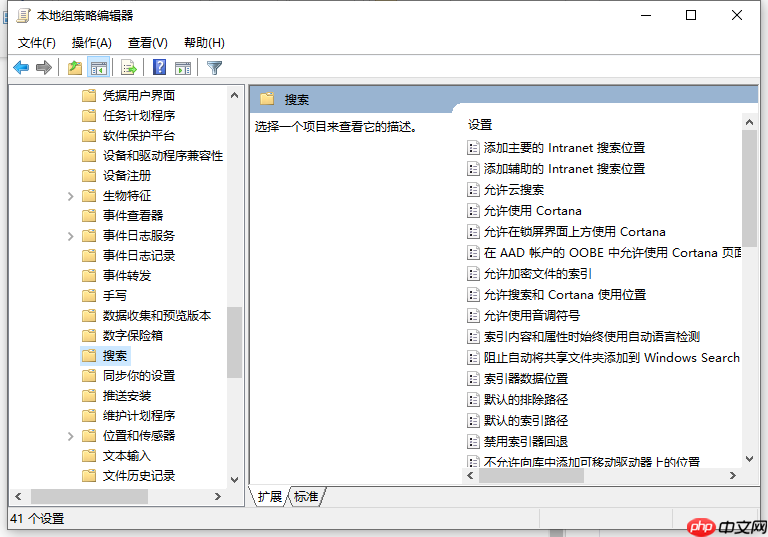Click settings list horizontal scroll right arrow
Image resolution: width=768 pixels, height=537 pixels.
(x=733, y=476)
